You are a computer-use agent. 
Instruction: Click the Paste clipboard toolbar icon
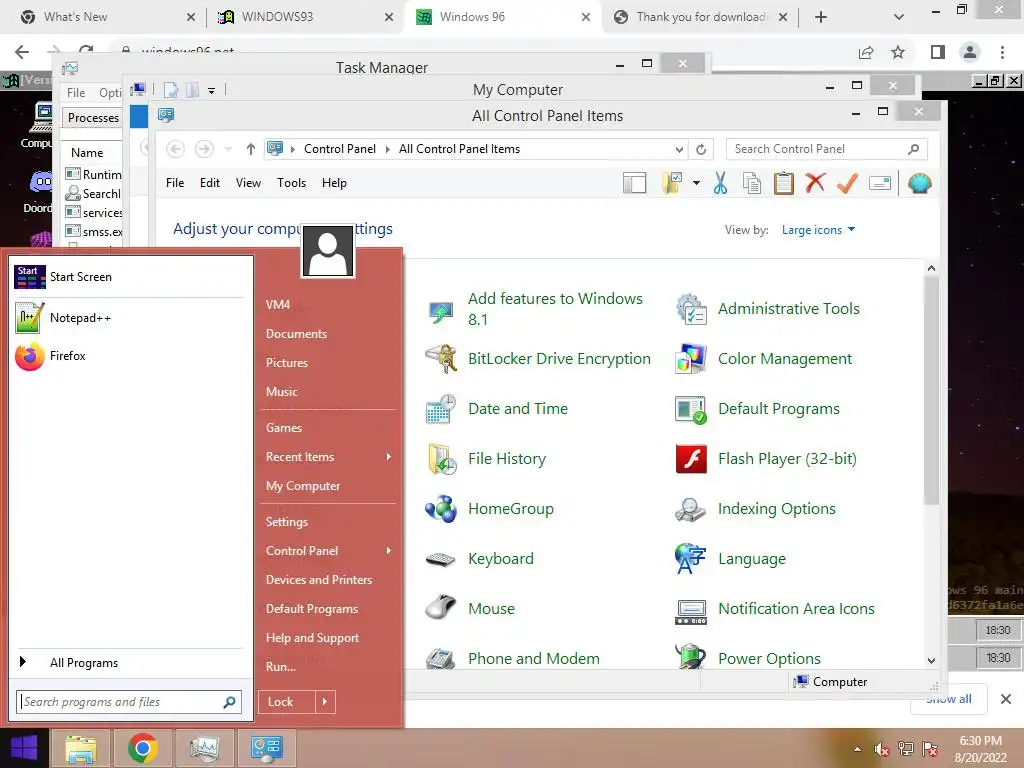[x=784, y=184]
